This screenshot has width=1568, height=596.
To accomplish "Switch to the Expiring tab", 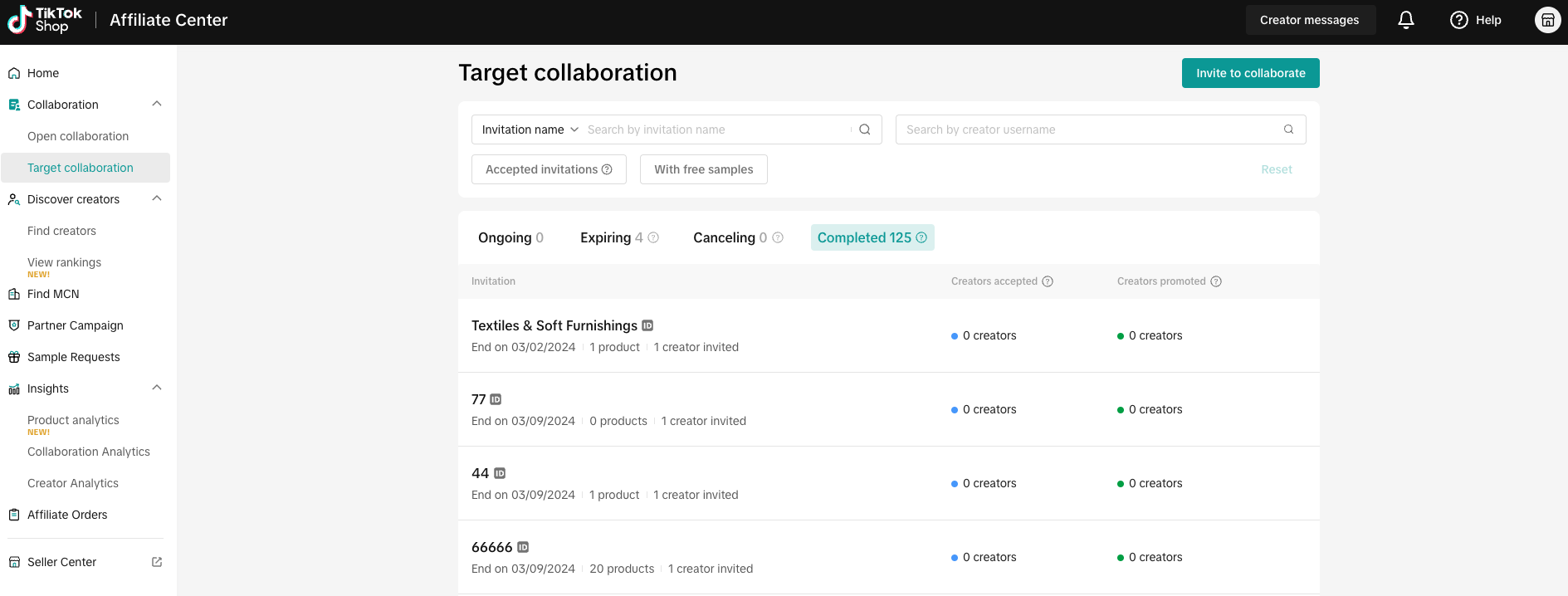I will pyautogui.click(x=619, y=237).
